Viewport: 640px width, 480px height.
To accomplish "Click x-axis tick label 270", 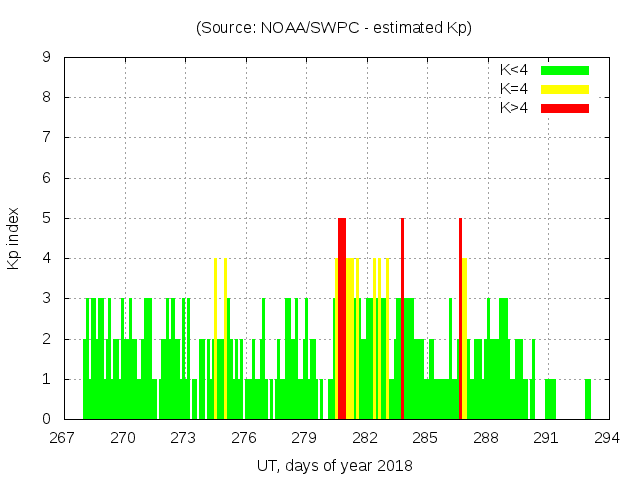I will (124, 438).
